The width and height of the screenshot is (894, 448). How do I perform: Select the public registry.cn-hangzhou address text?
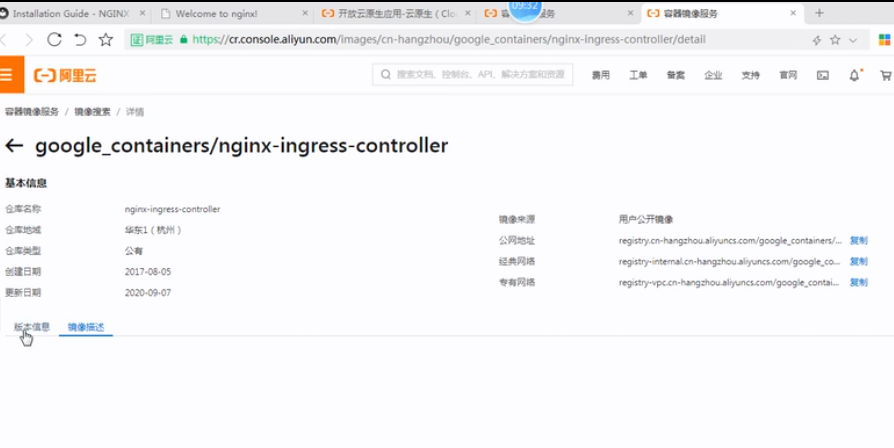pyautogui.click(x=730, y=241)
